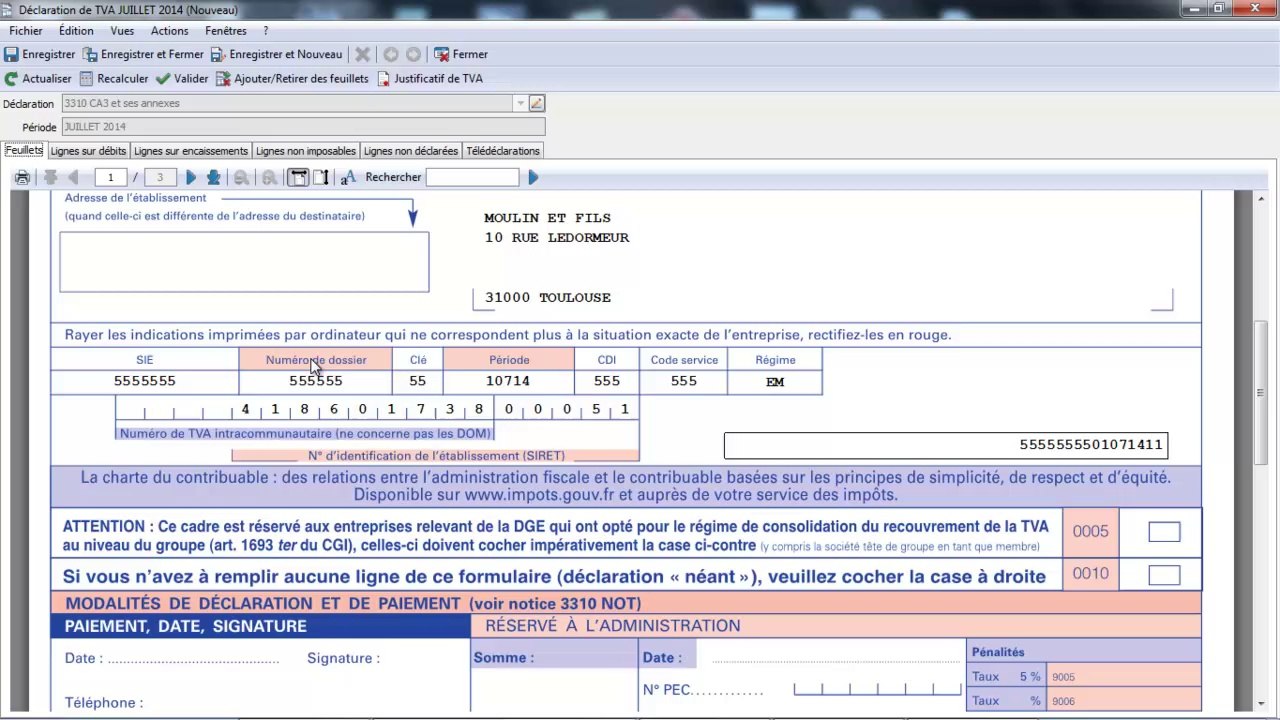Click the zoom out magnifier icon

241,178
